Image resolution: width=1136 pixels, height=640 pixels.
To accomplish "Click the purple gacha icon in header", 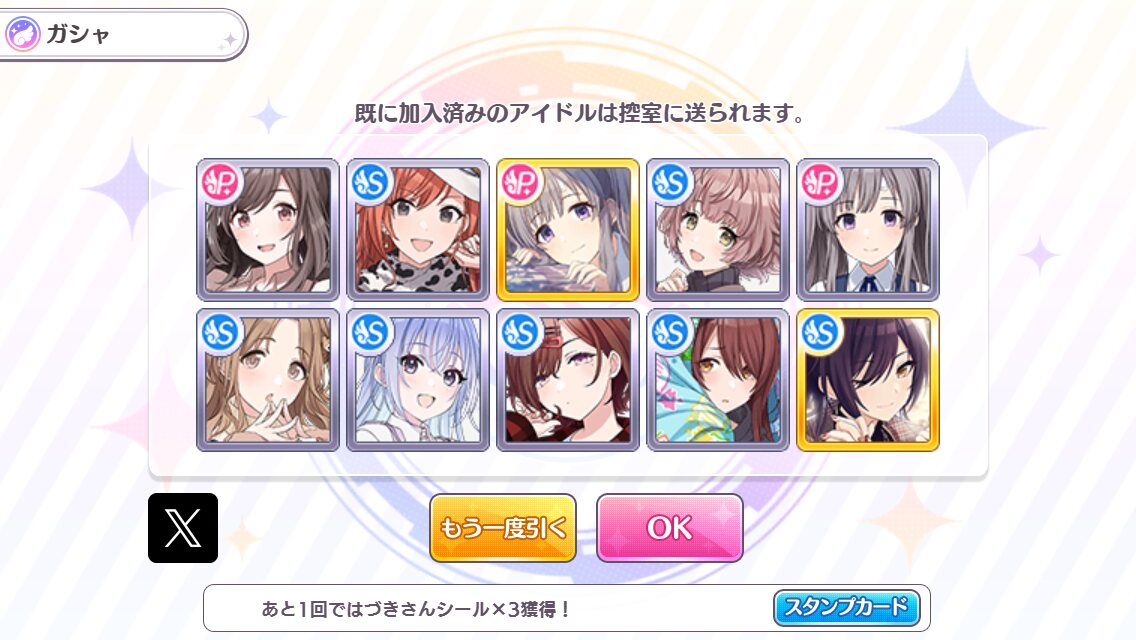I will (22, 34).
